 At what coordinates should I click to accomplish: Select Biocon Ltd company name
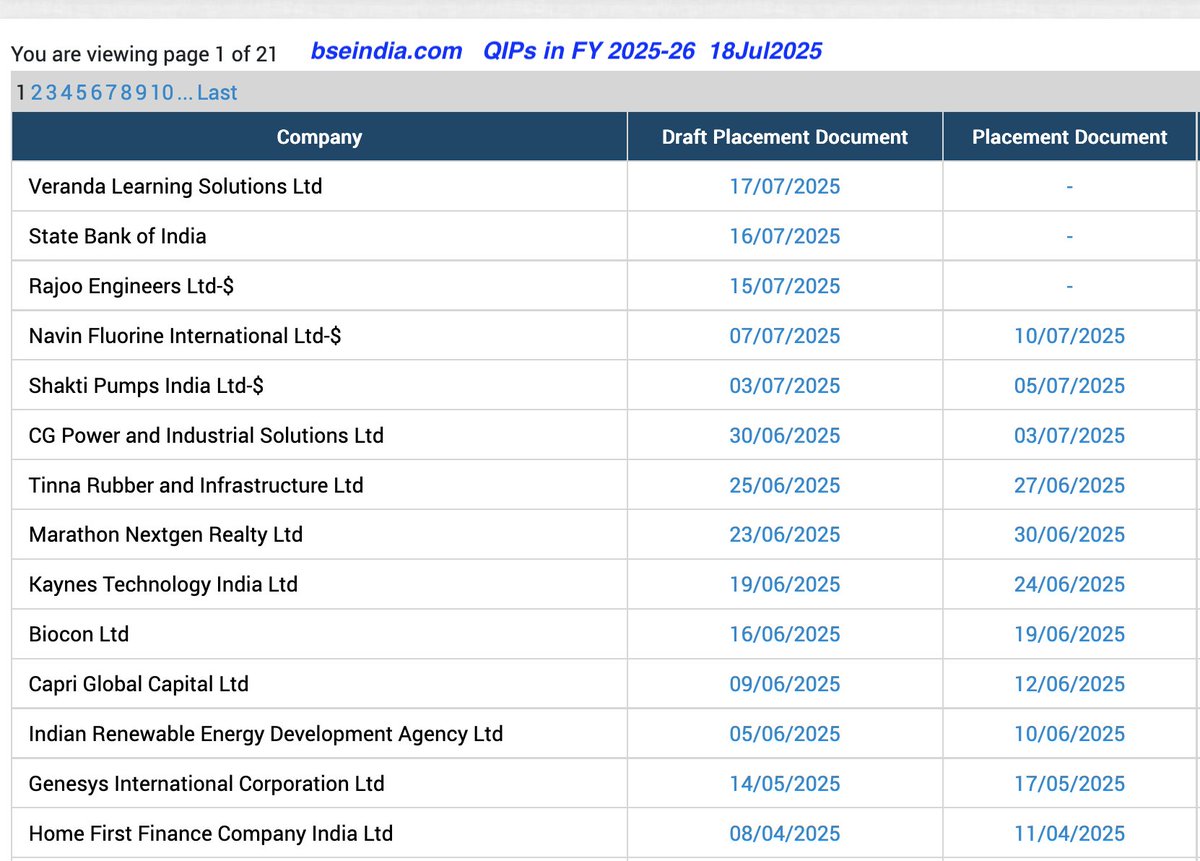(79, 635)
